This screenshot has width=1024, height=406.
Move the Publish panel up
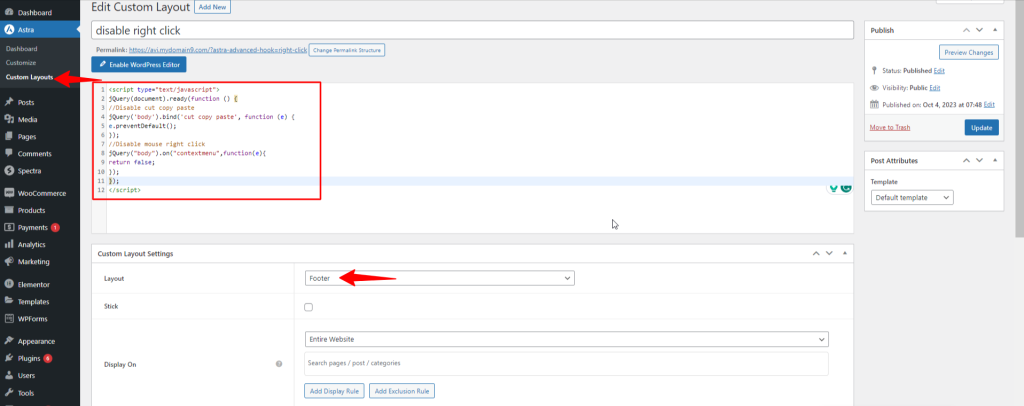tap(966, 30)
